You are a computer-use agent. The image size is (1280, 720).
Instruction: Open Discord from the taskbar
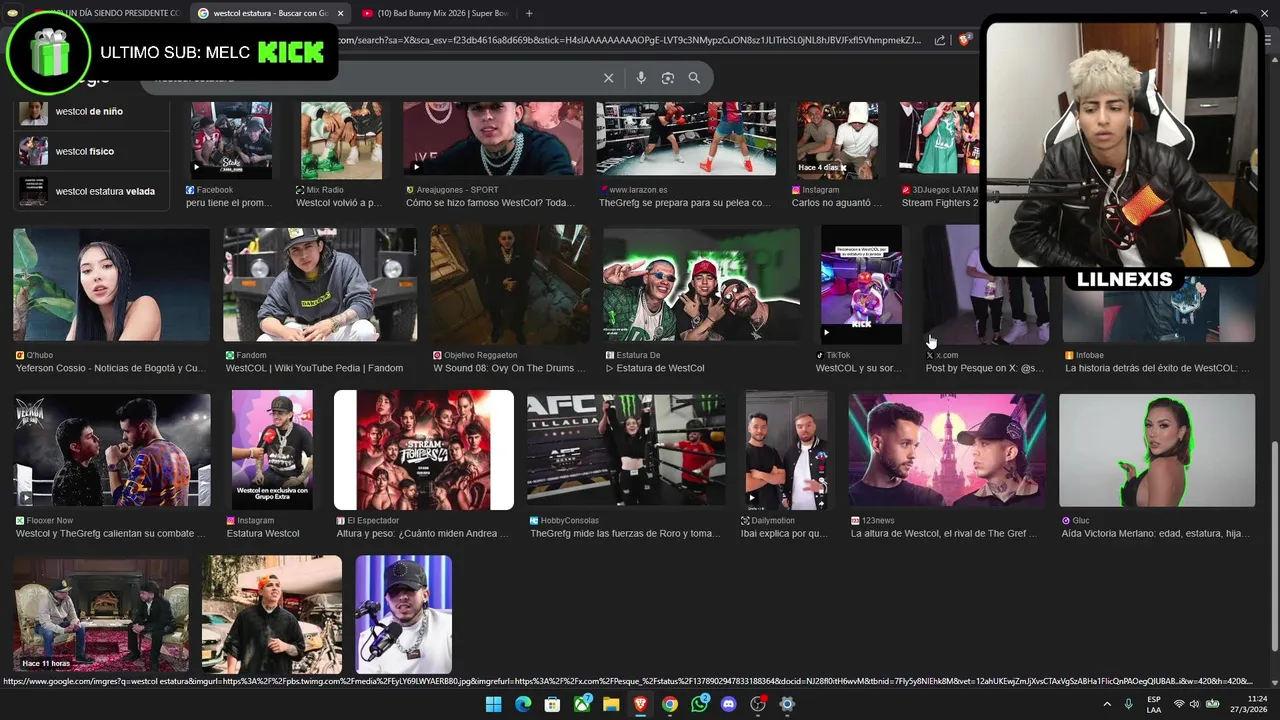click(729, 704)
